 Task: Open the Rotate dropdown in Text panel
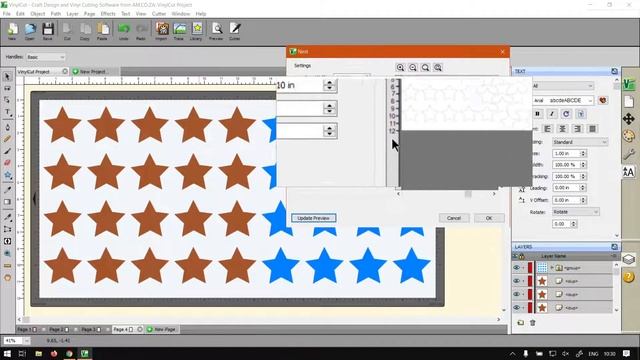click(x=576, y=212)
